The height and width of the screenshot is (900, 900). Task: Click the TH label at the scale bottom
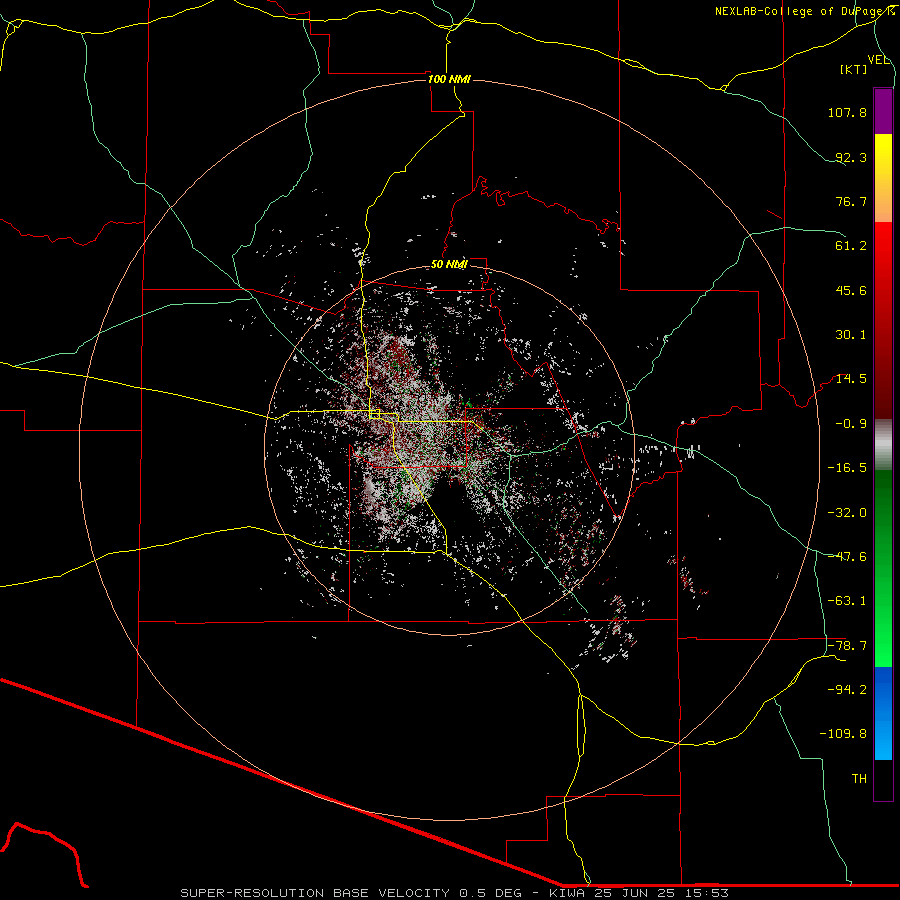(x=859, y=779)
